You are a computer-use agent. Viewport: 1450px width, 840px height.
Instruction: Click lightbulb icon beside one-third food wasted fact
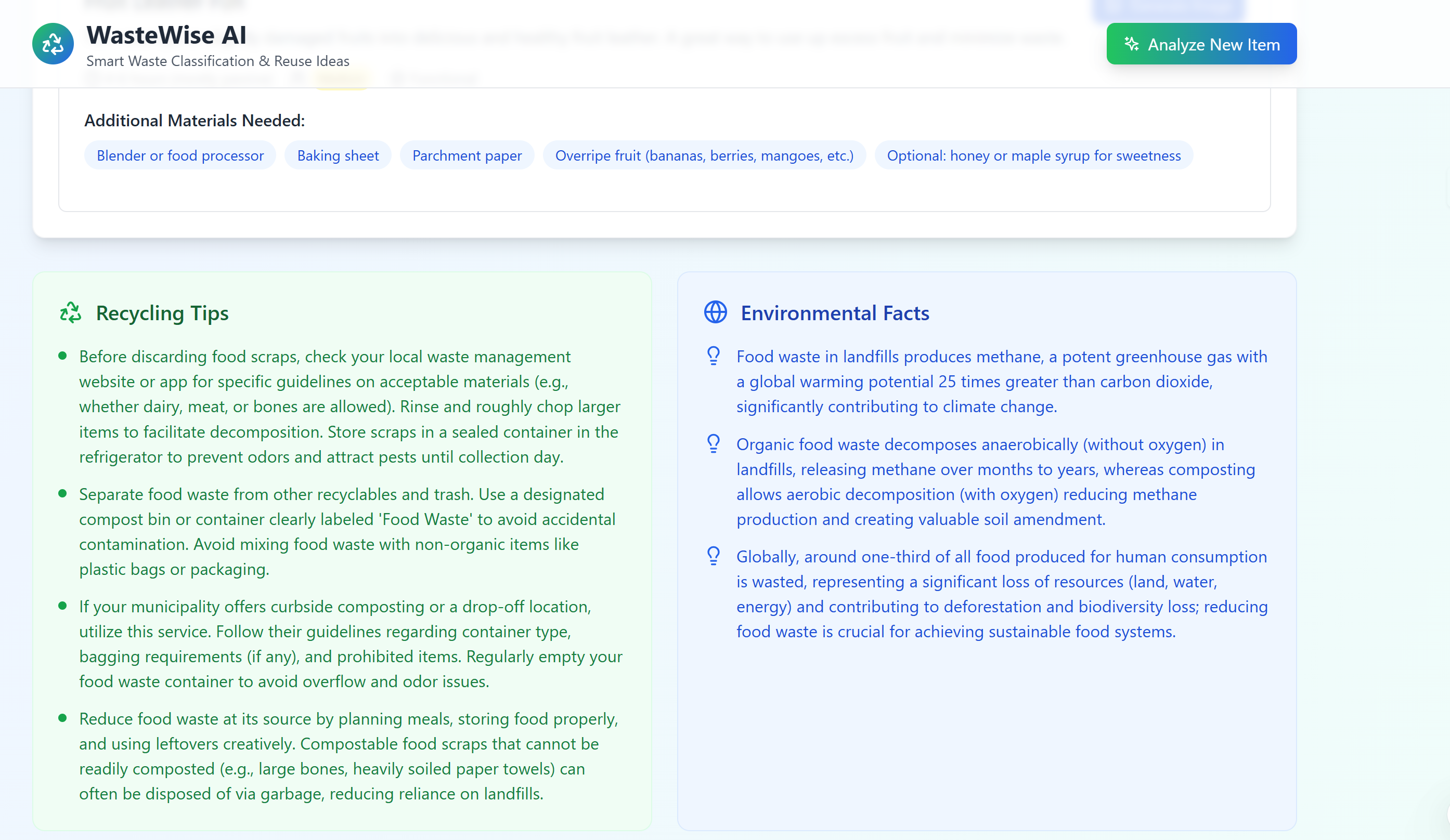click(x=714, y=556)
